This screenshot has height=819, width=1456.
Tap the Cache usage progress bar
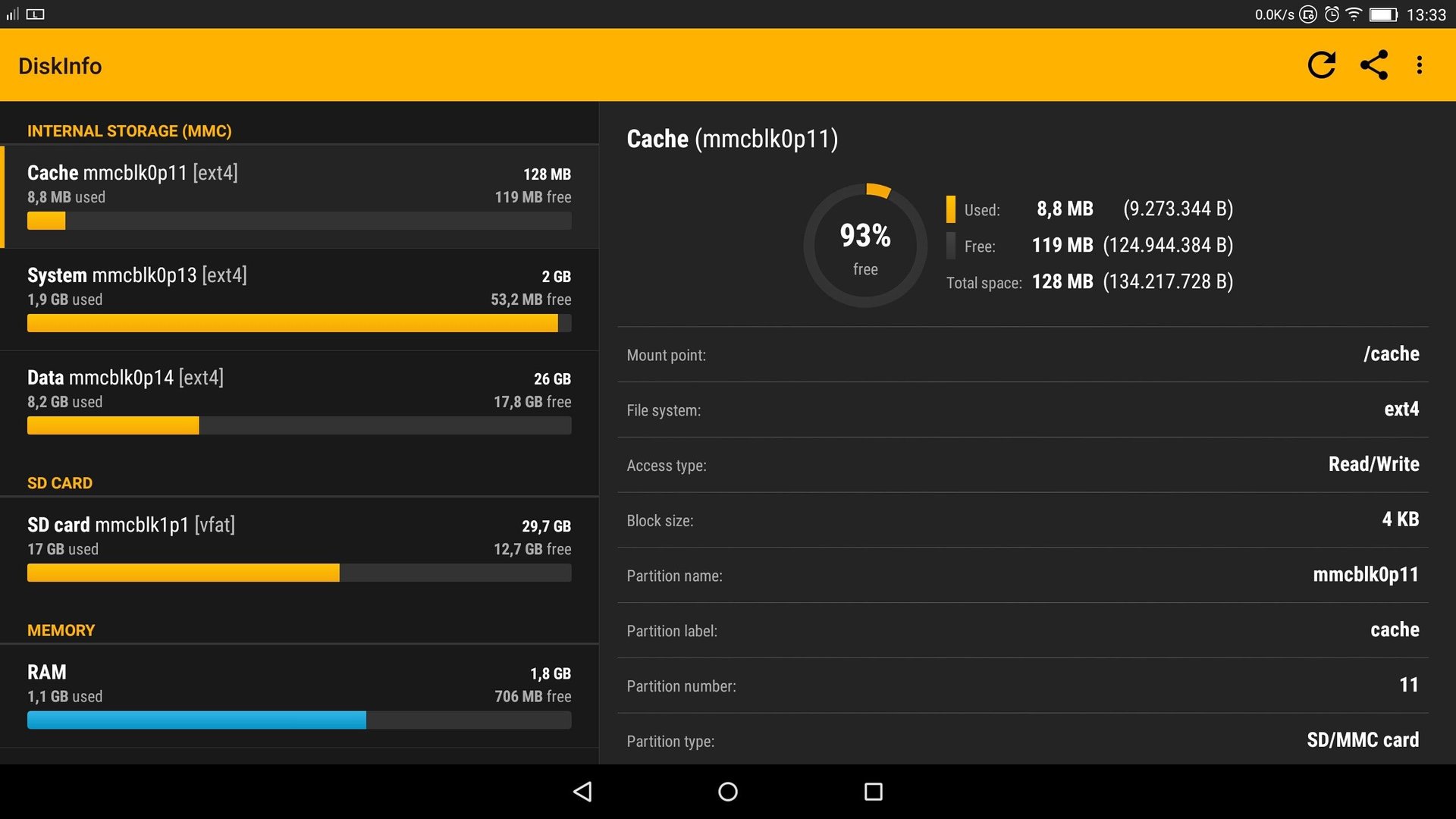[x=300, y=221]
